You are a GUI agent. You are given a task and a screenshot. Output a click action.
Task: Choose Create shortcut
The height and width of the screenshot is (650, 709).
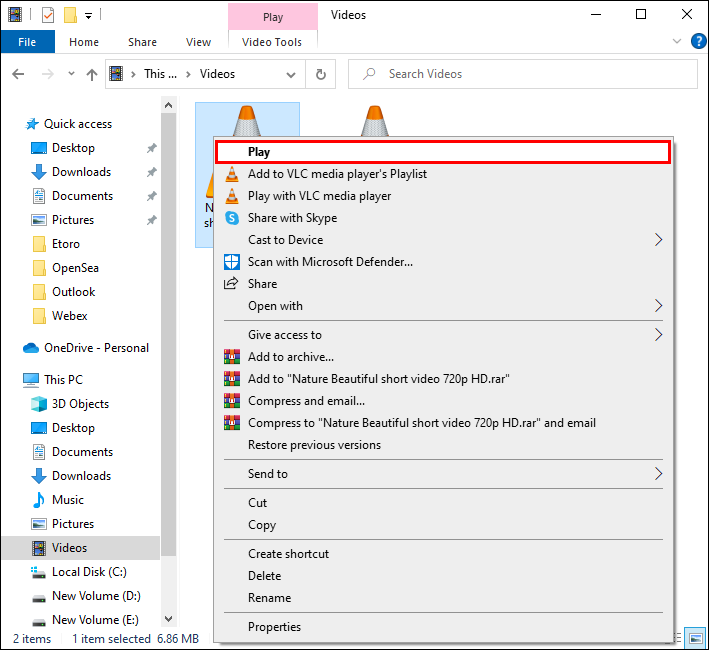click(x=443, y=554)
